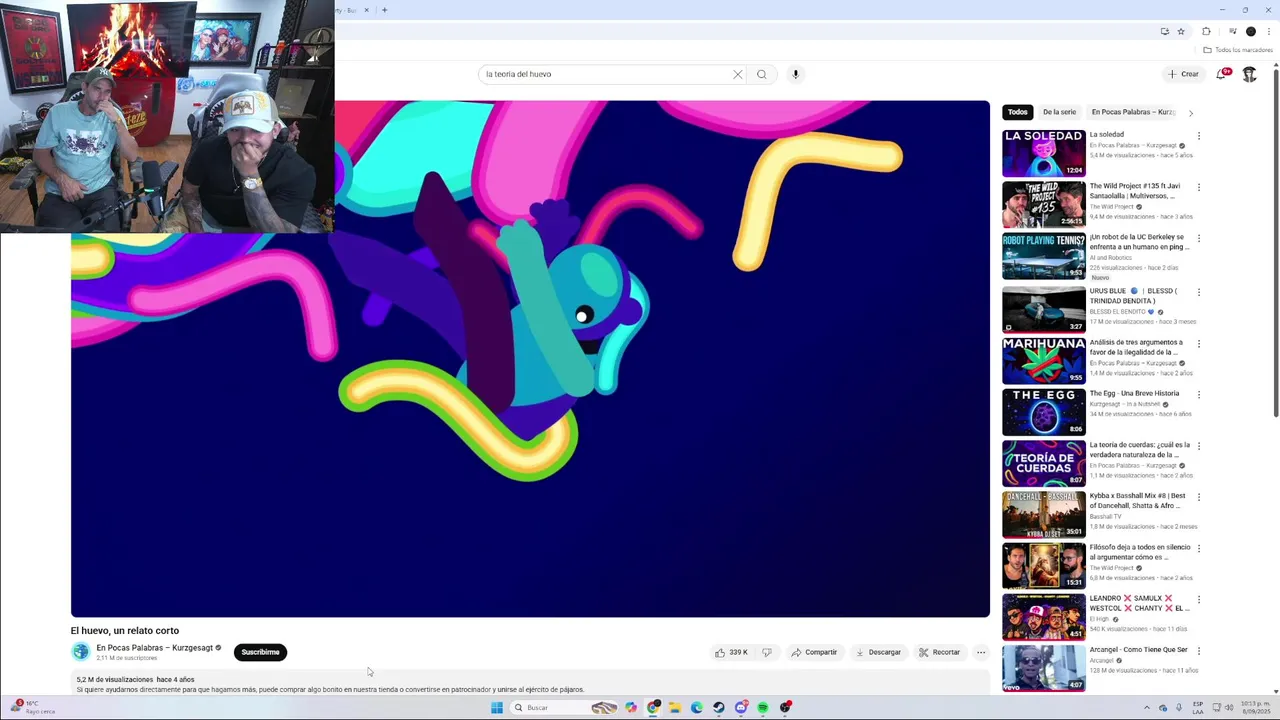Open the Kurzgesagt channel avatar
Image resolution: width=1280 pixels, height=720 pixels.
pos(80,652)
